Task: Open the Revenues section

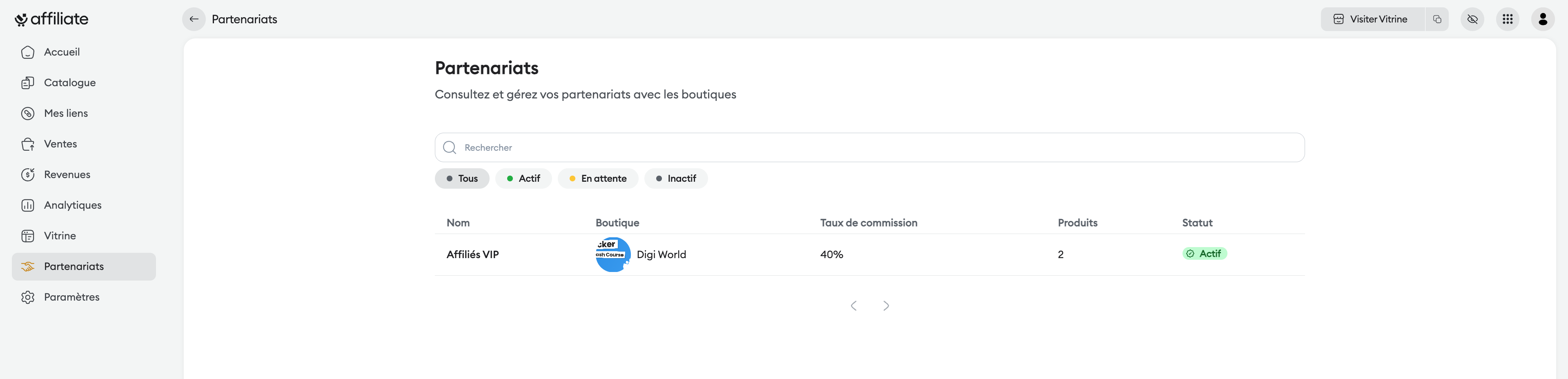Action: 67,175
